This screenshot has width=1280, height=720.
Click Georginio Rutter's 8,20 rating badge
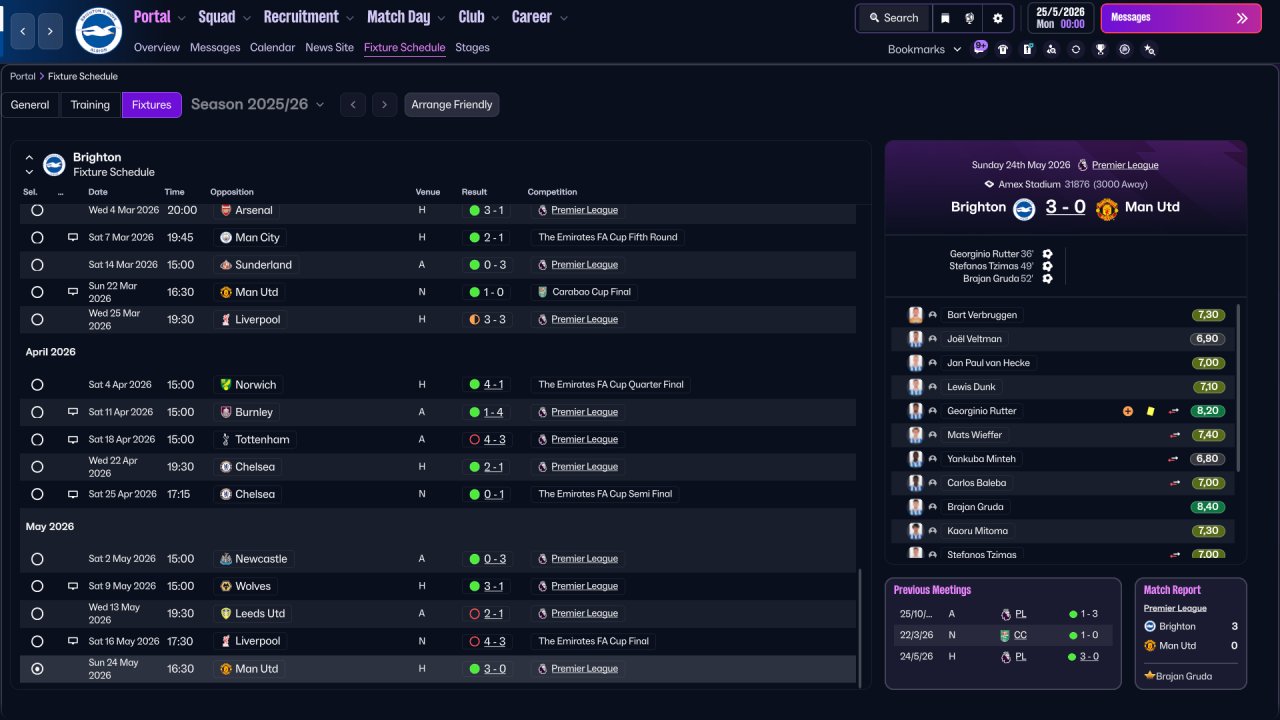(1208, 411)
